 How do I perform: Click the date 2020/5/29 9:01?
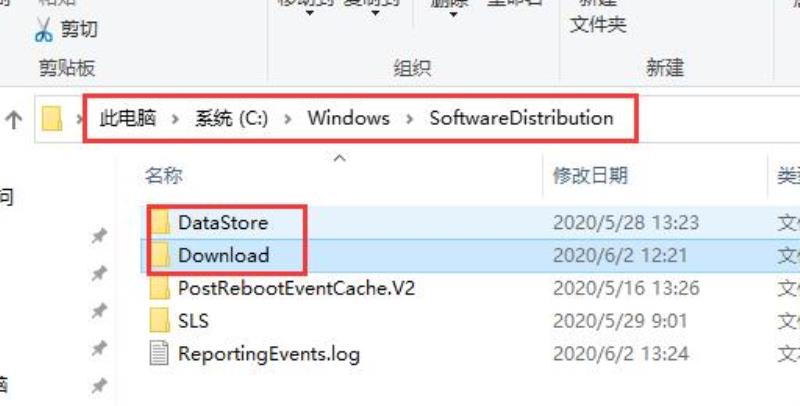pyautogui.click(x=620, y=321)
